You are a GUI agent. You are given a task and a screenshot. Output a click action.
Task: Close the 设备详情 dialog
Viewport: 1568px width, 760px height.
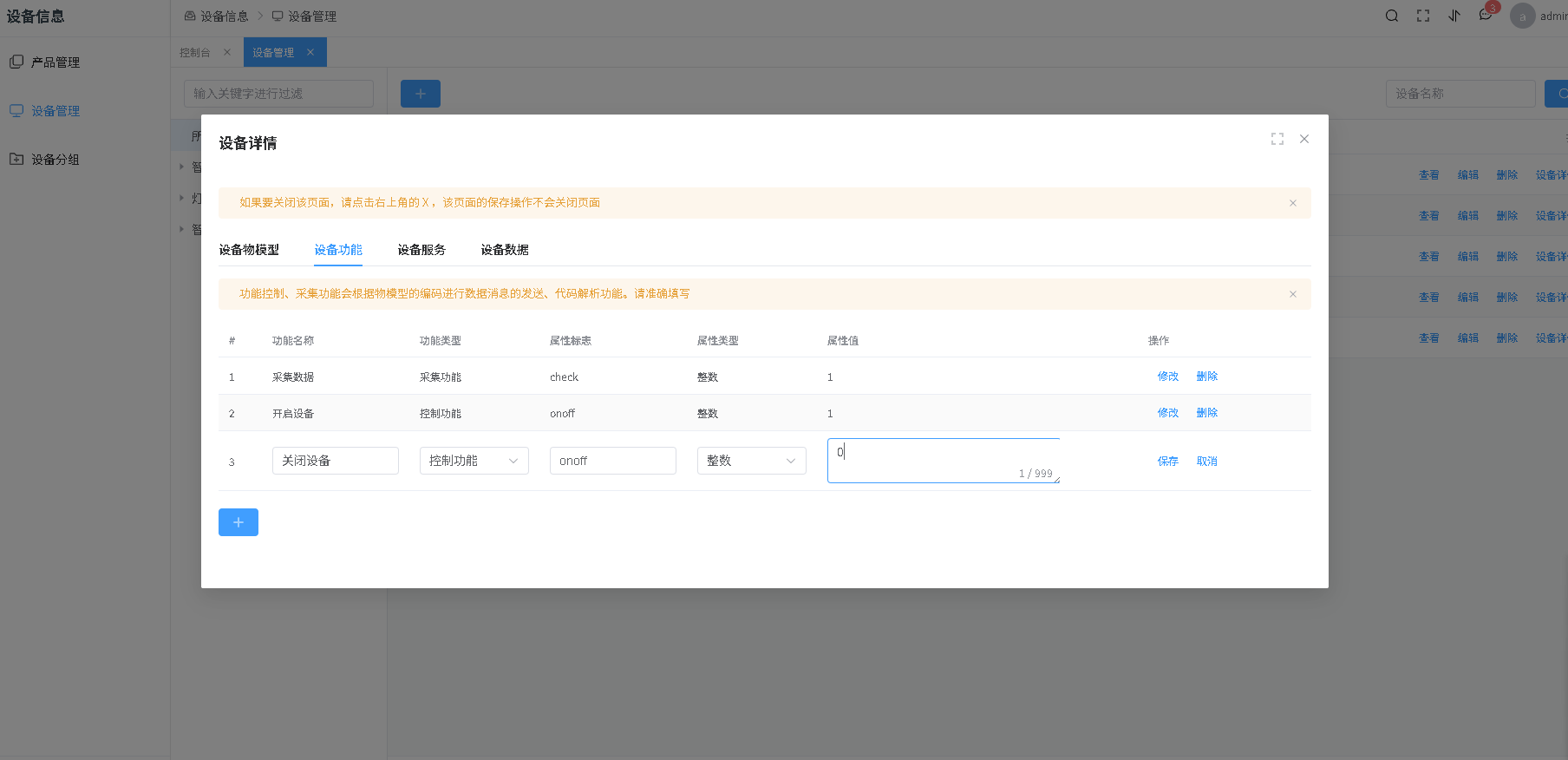click(x=1304, y=139)
